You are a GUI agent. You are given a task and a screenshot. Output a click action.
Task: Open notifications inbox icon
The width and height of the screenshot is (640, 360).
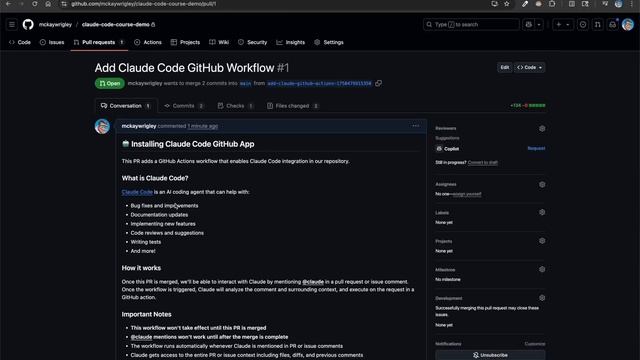click(613, 24)
